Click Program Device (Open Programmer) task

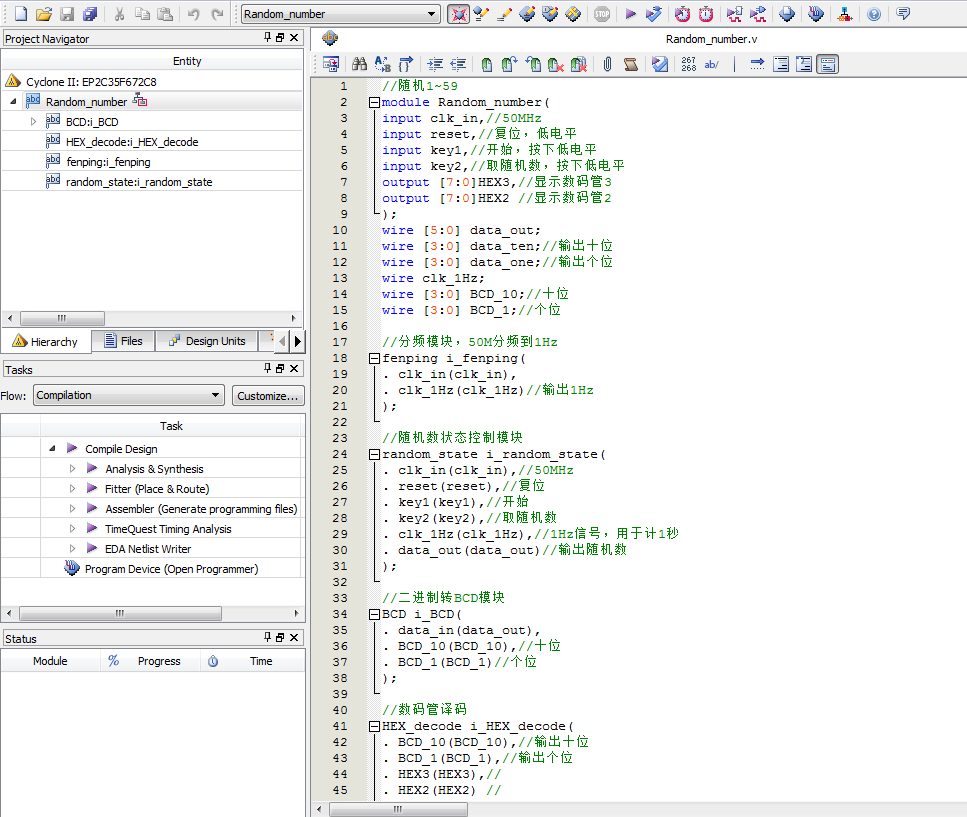[171, 569]
